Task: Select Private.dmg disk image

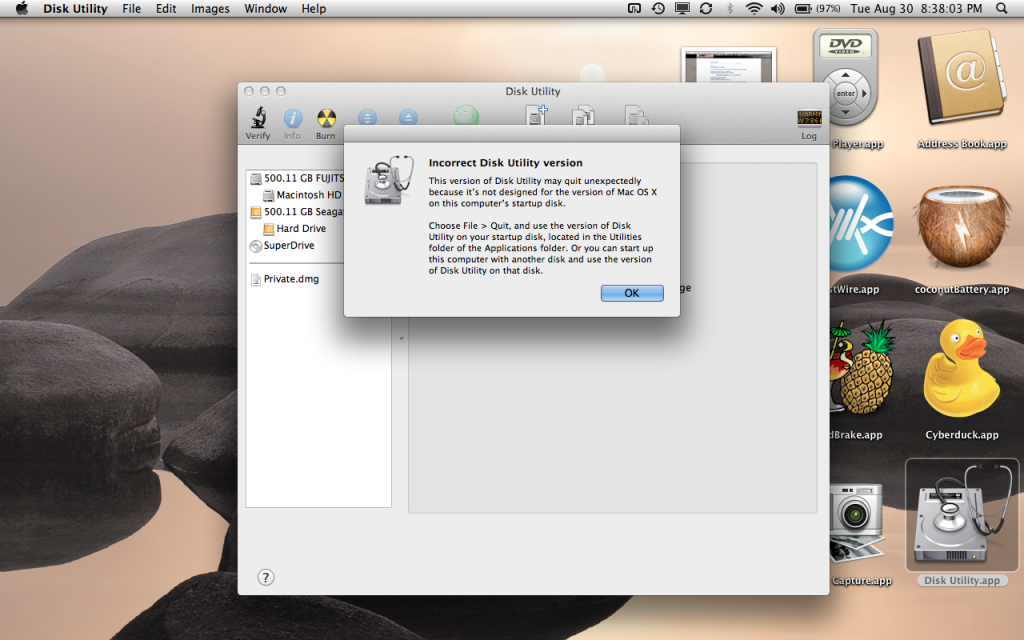Action: (x=285, y=279)
